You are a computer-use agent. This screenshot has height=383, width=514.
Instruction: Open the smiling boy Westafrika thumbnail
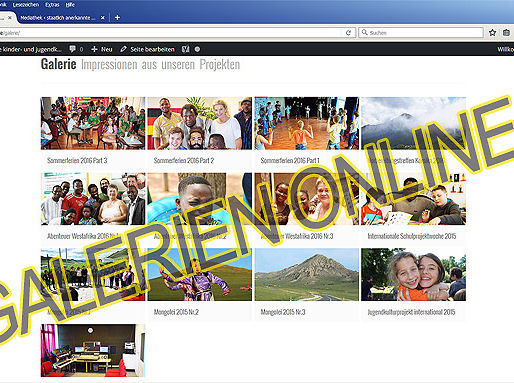tap(200, 199)
